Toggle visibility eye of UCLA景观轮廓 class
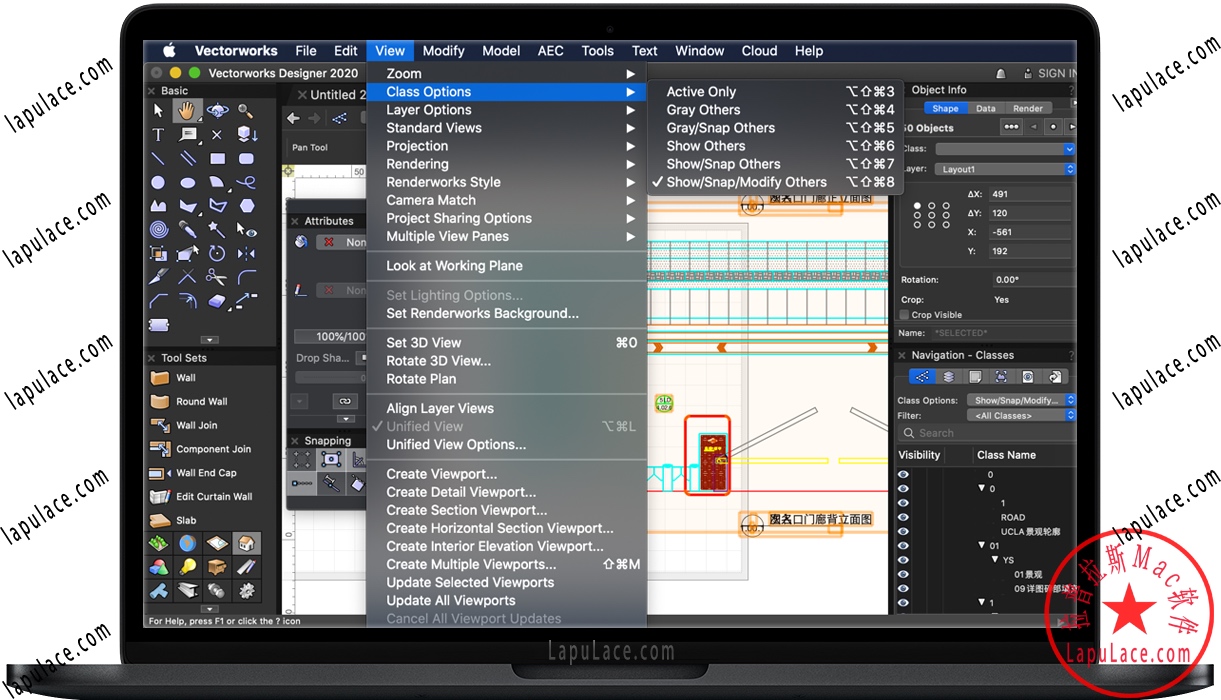1221x700 pixels. coord(904,532)
